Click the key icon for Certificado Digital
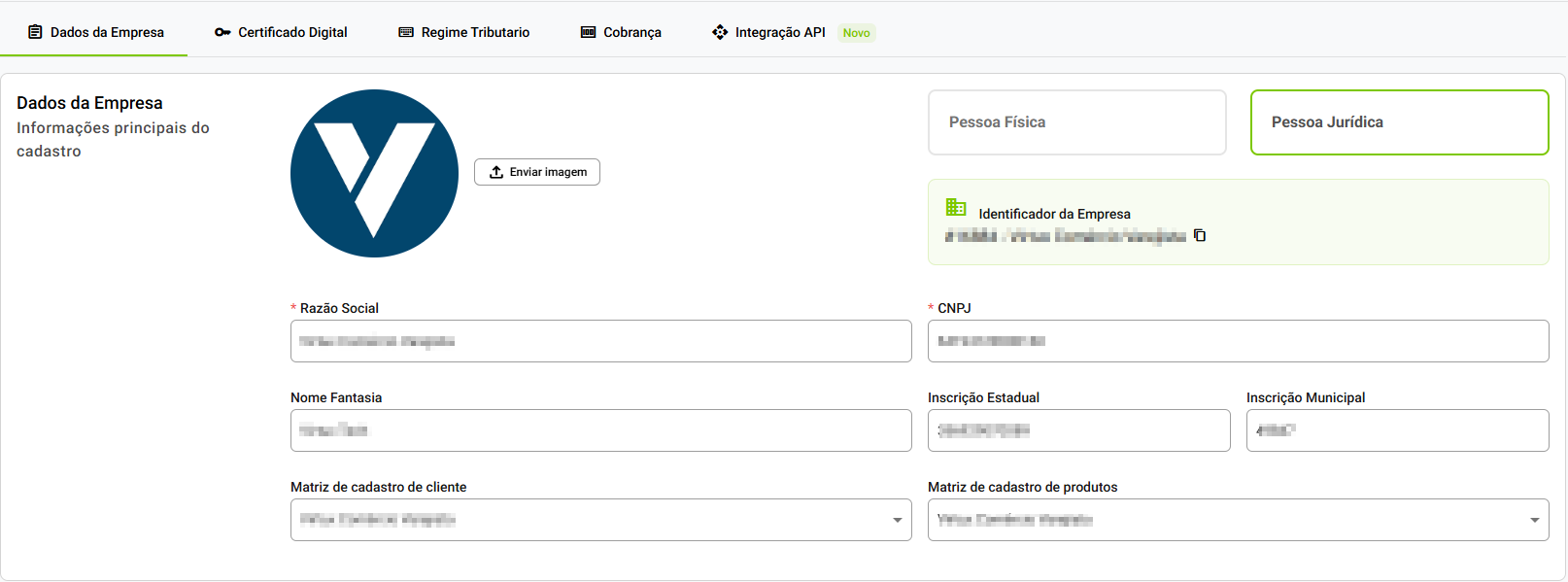The height and width of the screenshot is (582, 1568). pos(222,32)
